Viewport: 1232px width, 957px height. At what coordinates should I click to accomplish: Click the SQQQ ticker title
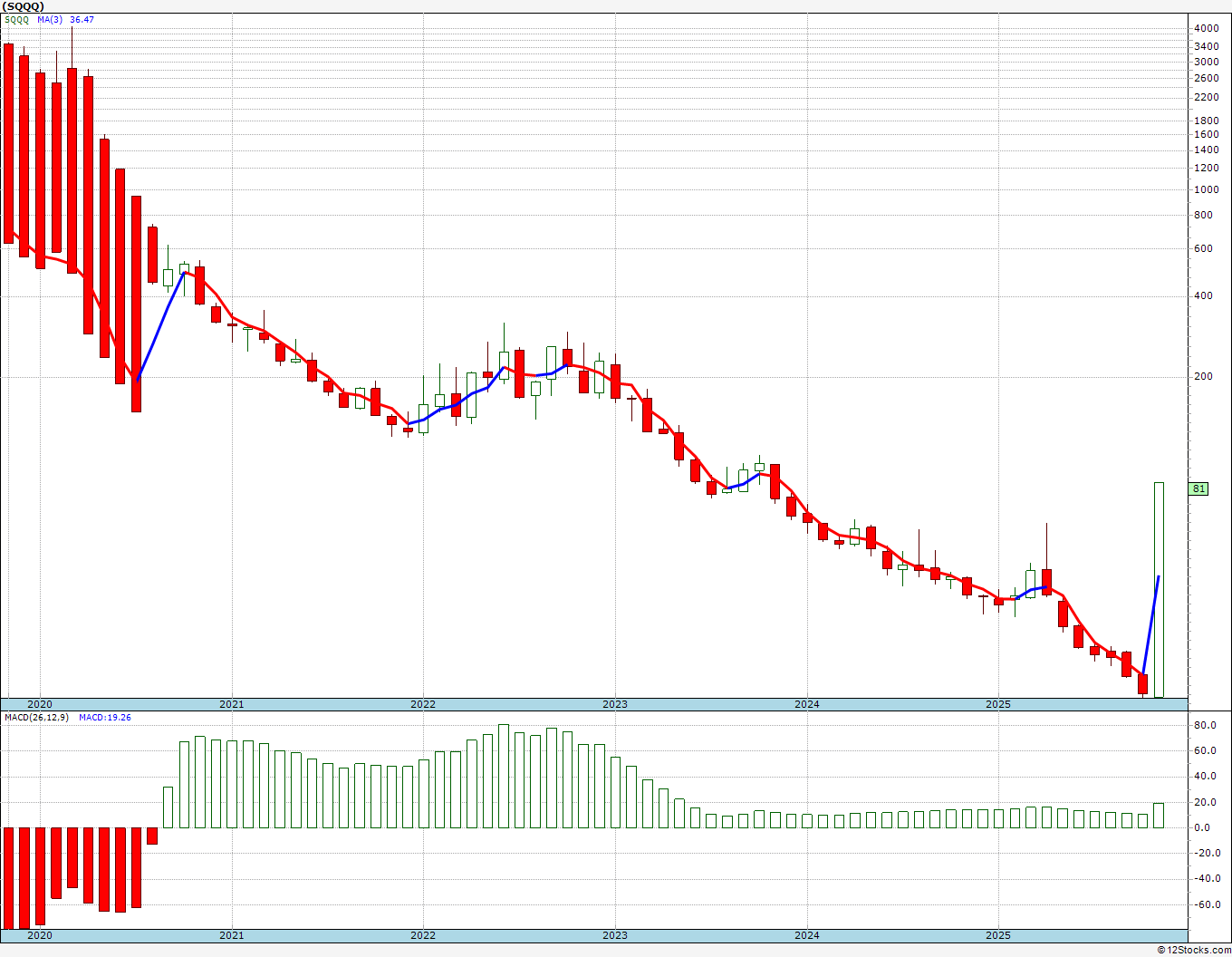23,6
